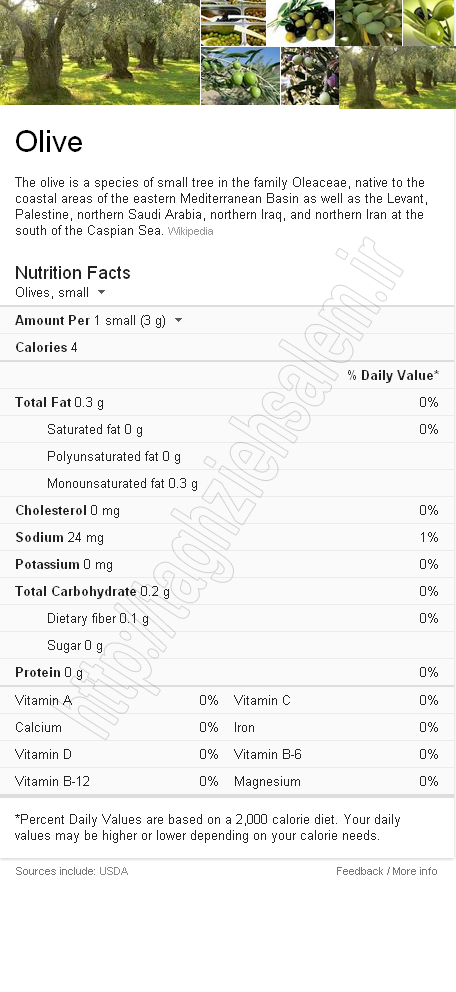Open the small olive tree grove thumbnail
The height and width of the screenshot is (992, 456).
coord(398,78)
